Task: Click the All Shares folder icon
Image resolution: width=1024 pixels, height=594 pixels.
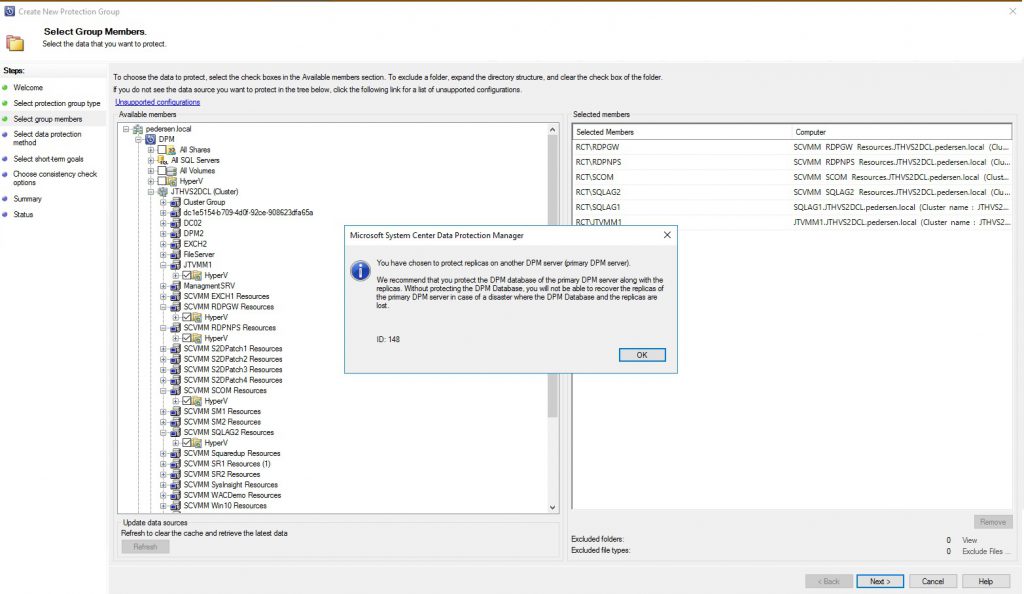Action: (x=172, y=150)
